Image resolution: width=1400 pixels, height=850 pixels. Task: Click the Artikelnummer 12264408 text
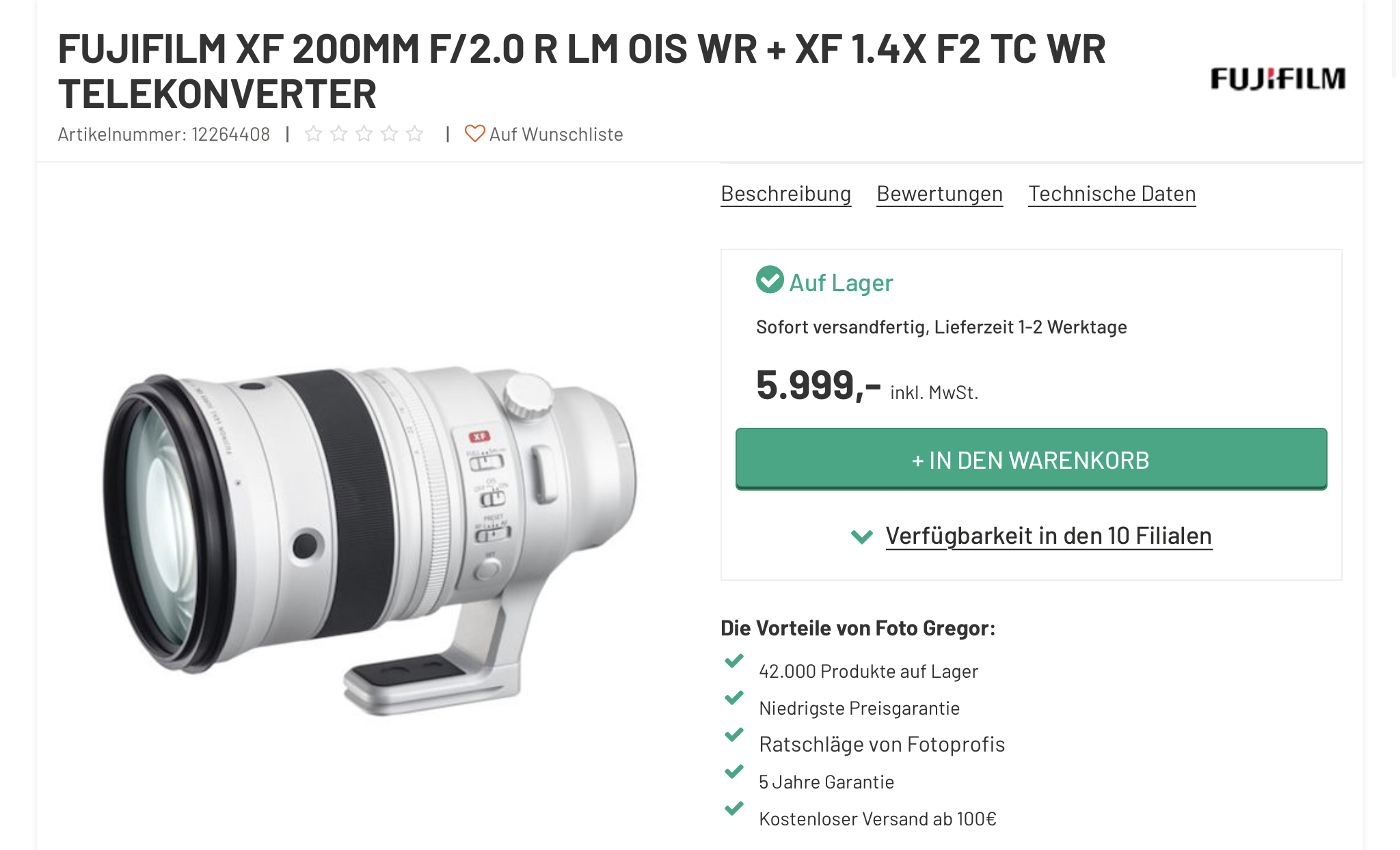(x=164, y=135)
